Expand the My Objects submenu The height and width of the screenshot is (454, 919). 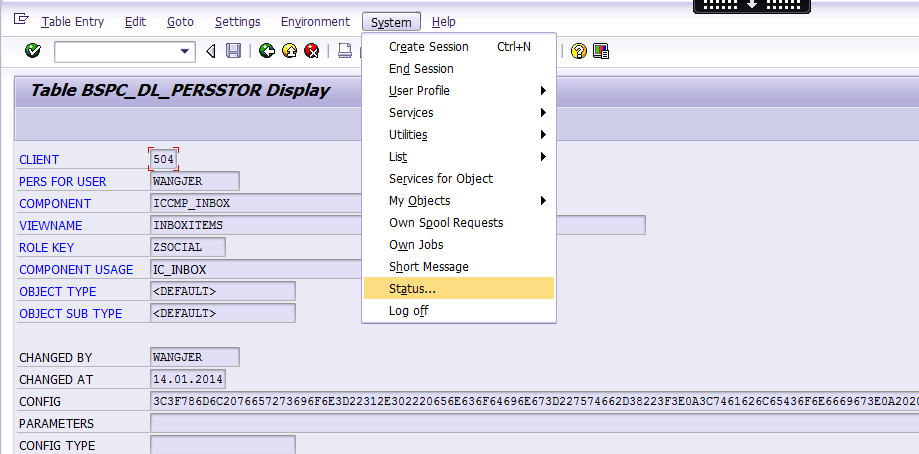[x=458, y=200]
